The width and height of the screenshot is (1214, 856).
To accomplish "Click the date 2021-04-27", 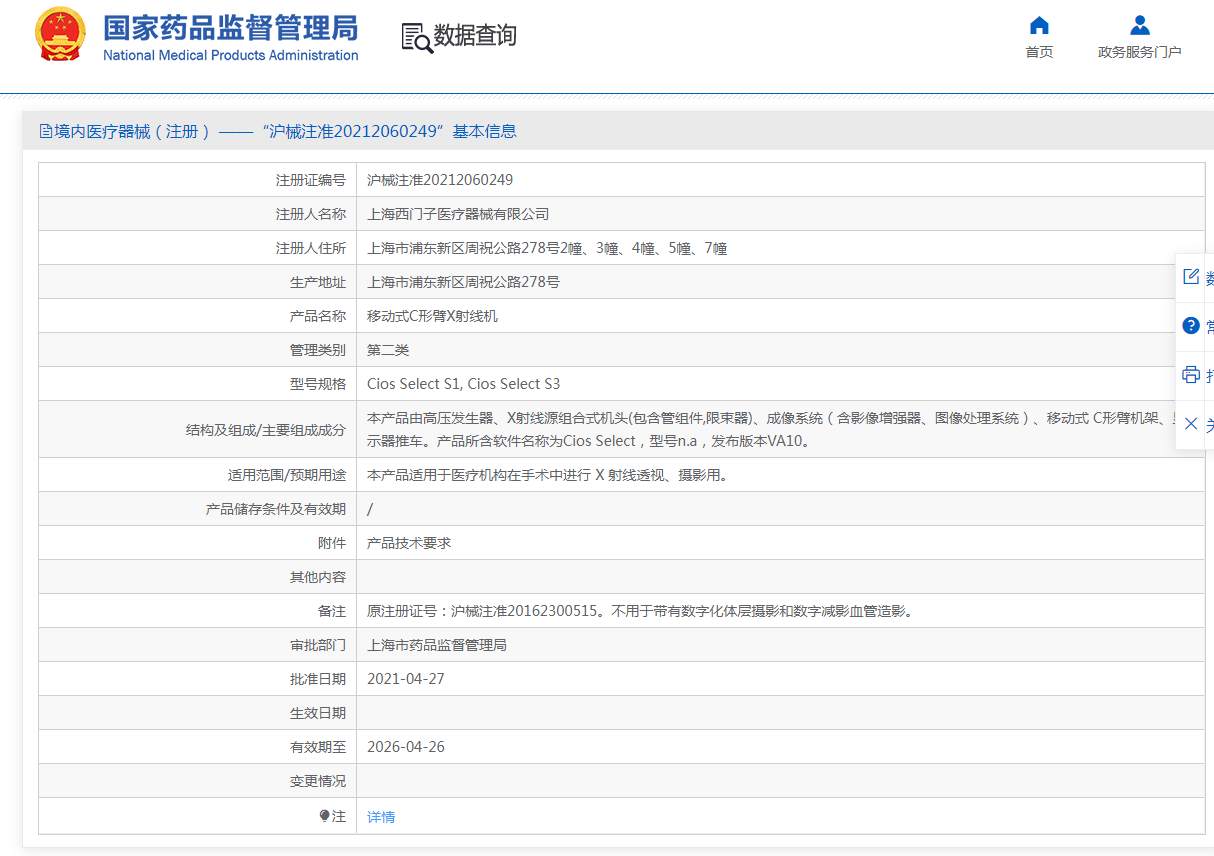I will point(406,679).
